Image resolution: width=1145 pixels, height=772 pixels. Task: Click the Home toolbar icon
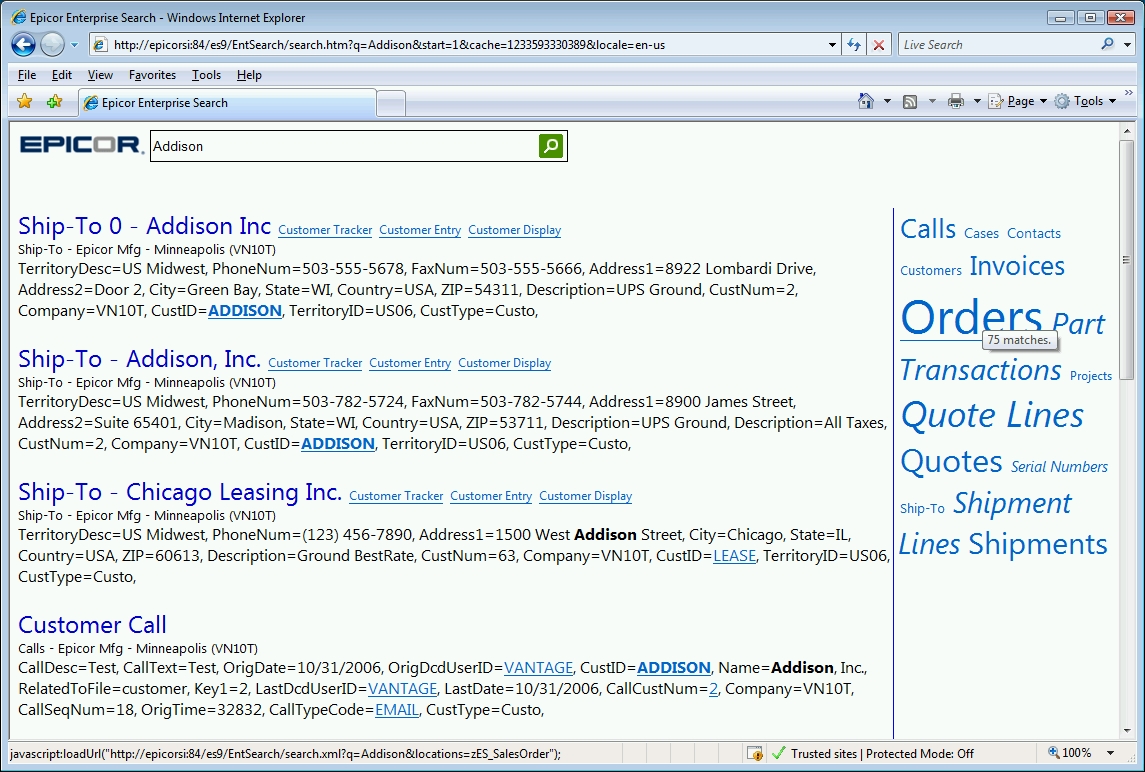click(865, 102)
